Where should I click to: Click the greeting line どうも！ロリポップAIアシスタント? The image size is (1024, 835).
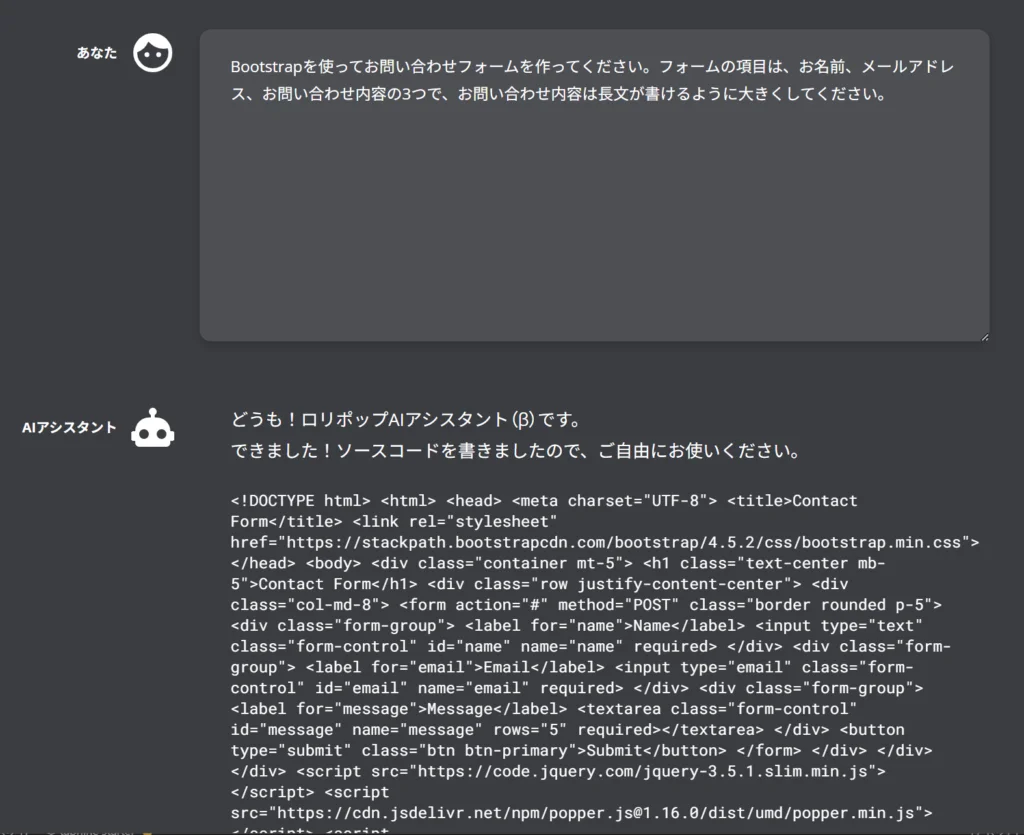(406, 419)
